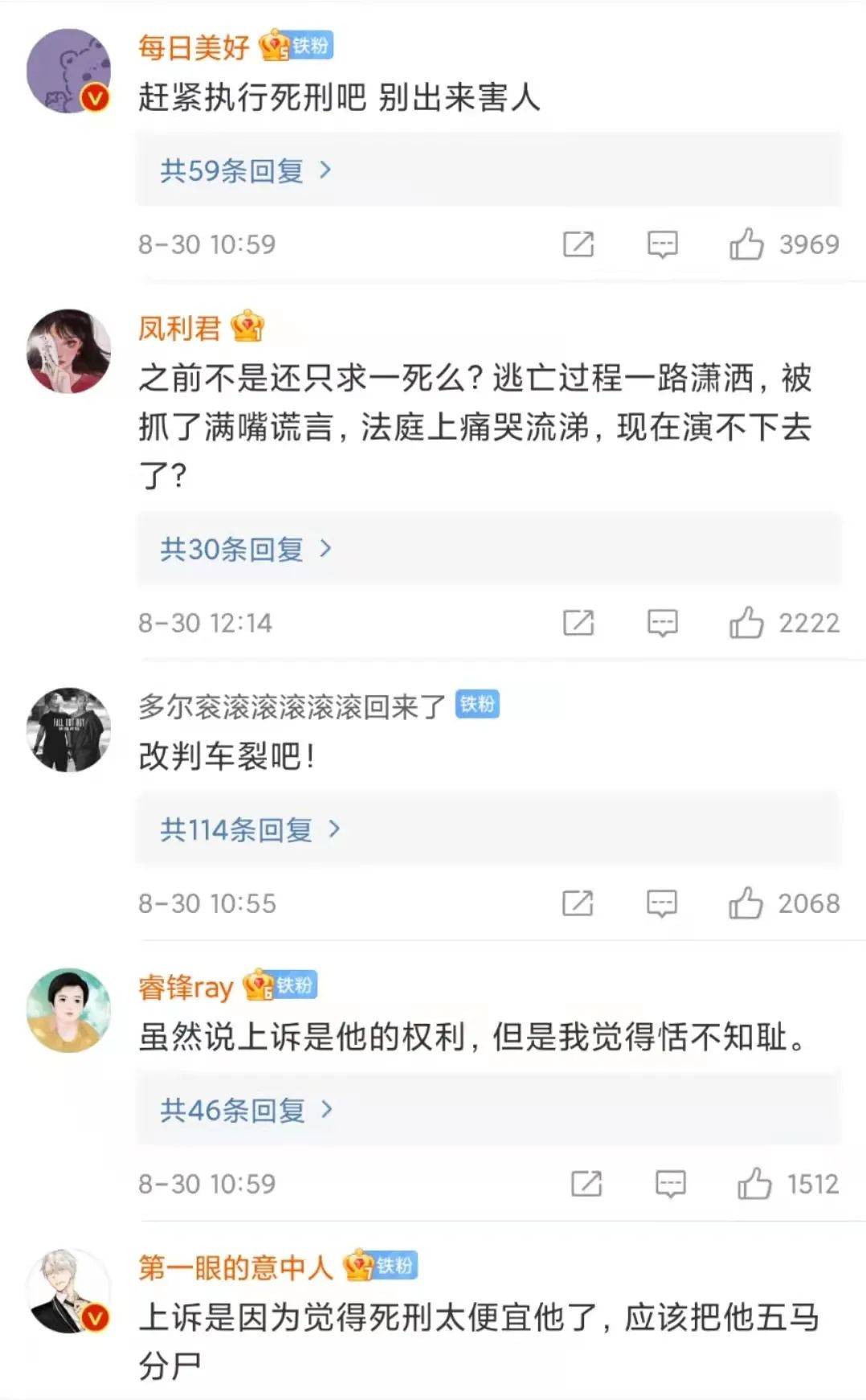
Task: Expand the 共30条回复 replies
Action: (245, 549)
